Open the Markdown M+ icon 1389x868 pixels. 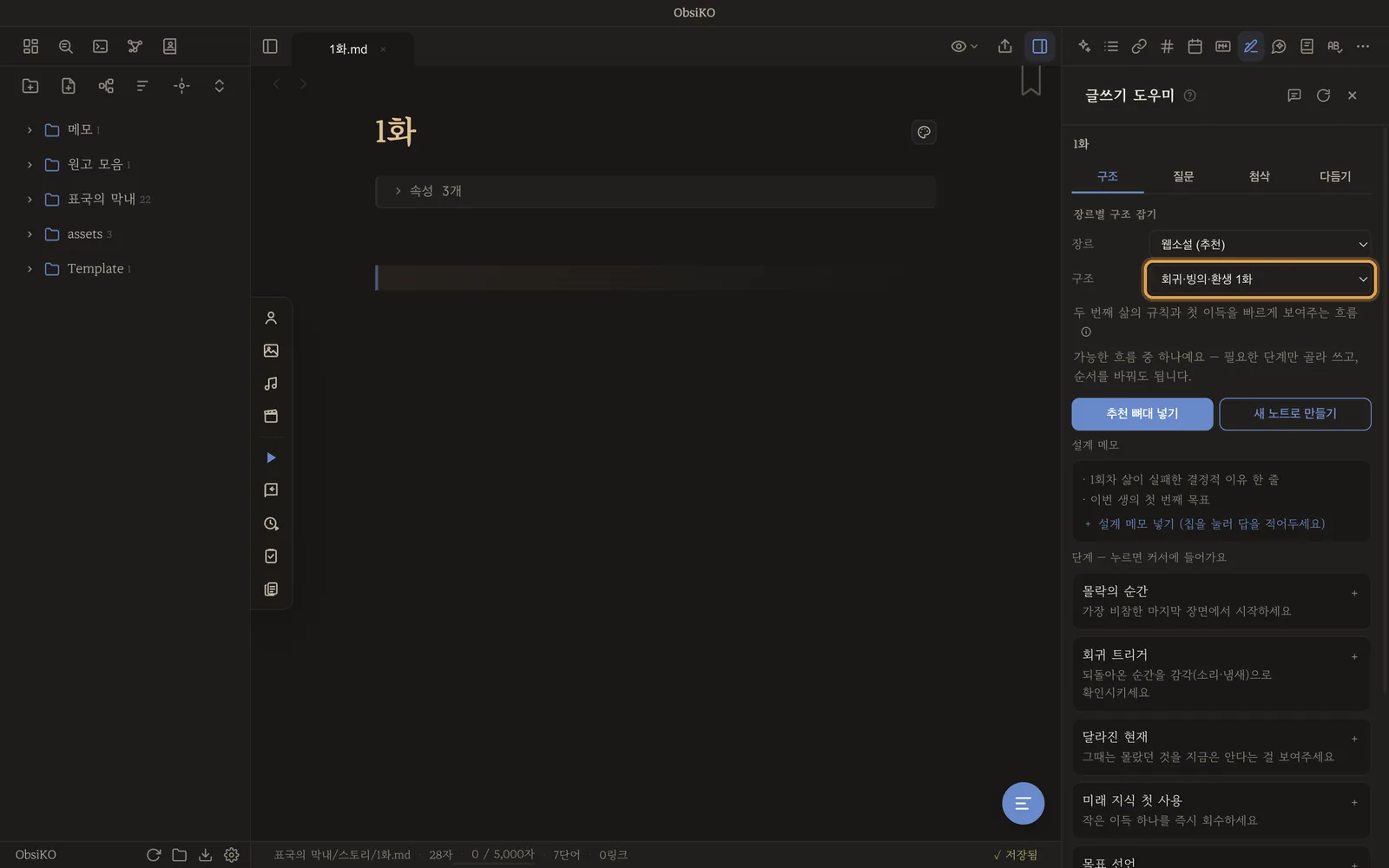[1222, 46]
